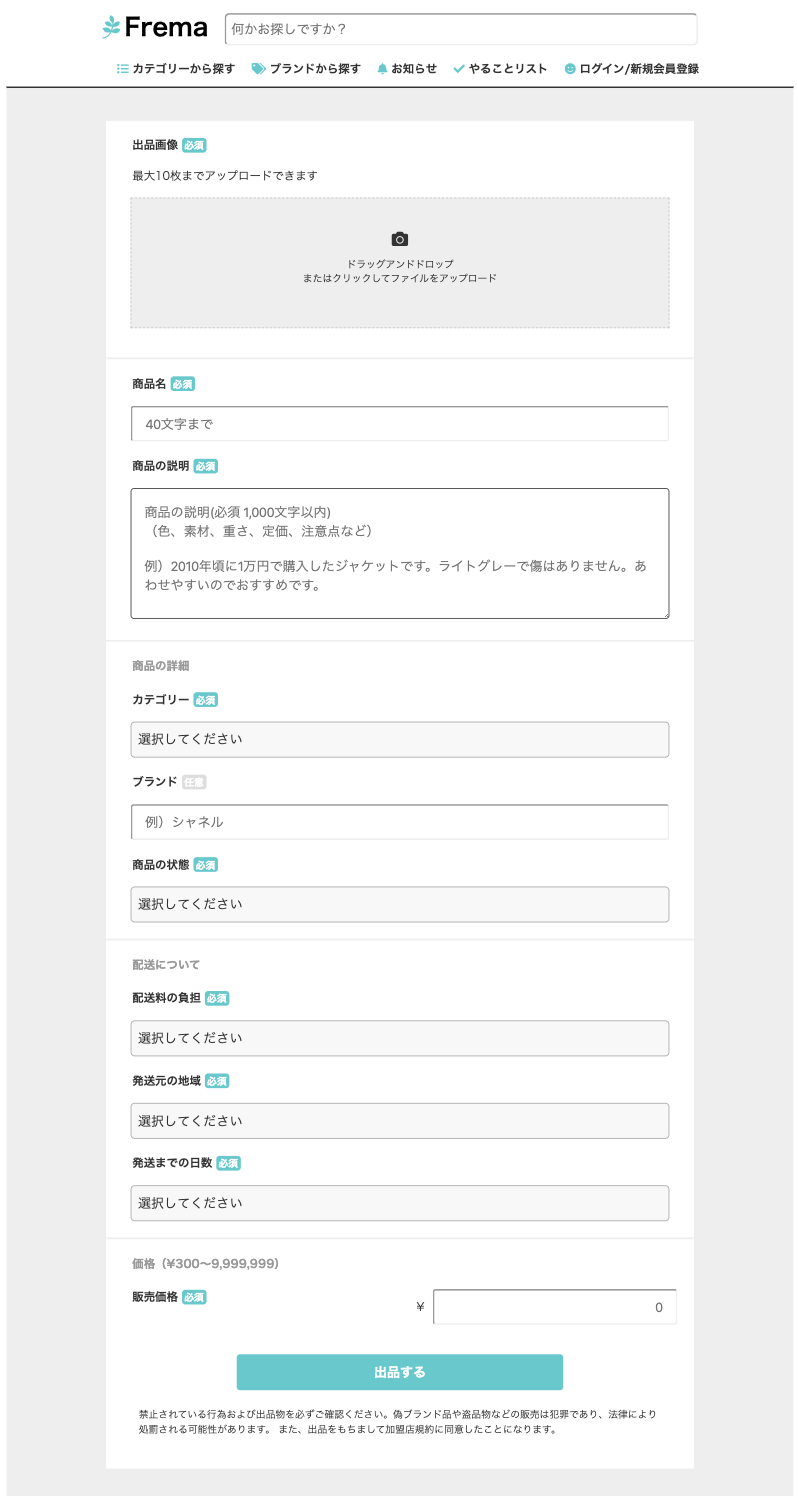Click the brand tag icon in navigation

point(258,69)
